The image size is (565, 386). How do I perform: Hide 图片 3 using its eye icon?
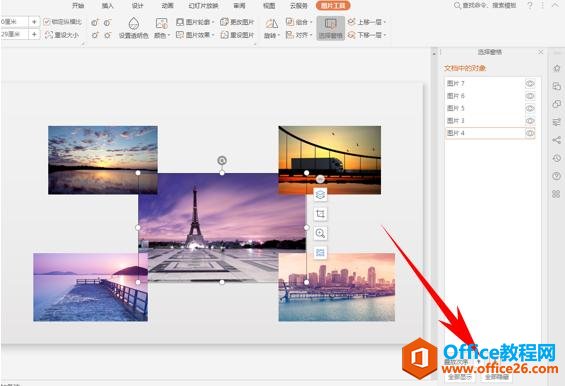click(x=530, y=120)
